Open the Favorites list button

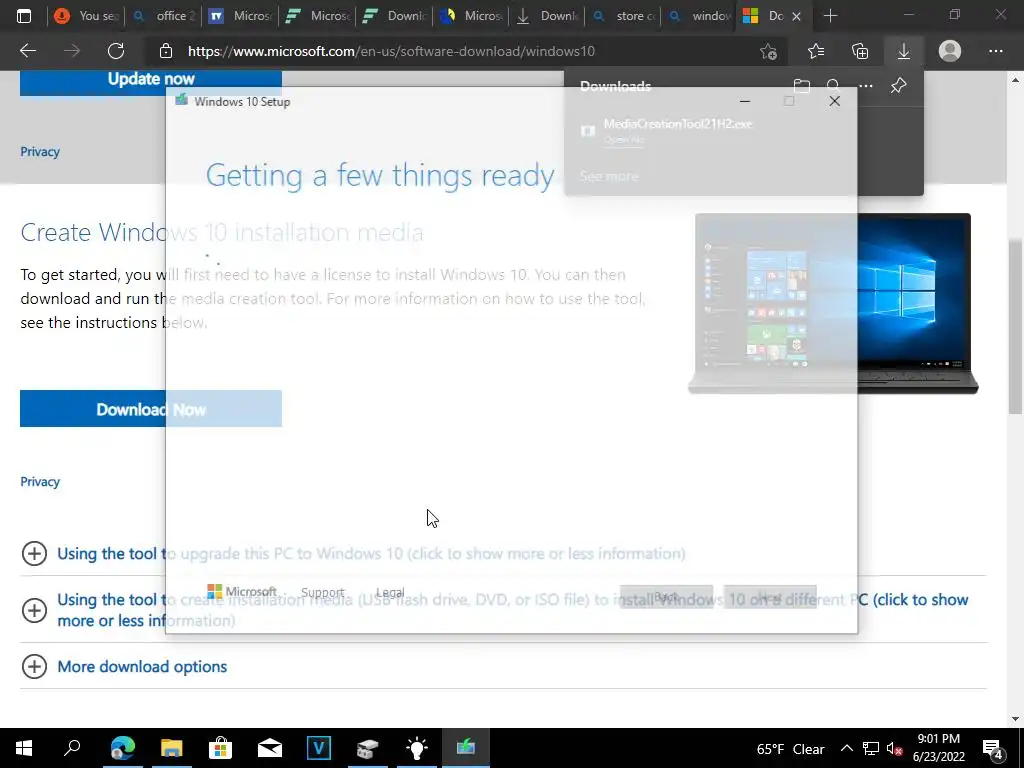tap(816, 51)
